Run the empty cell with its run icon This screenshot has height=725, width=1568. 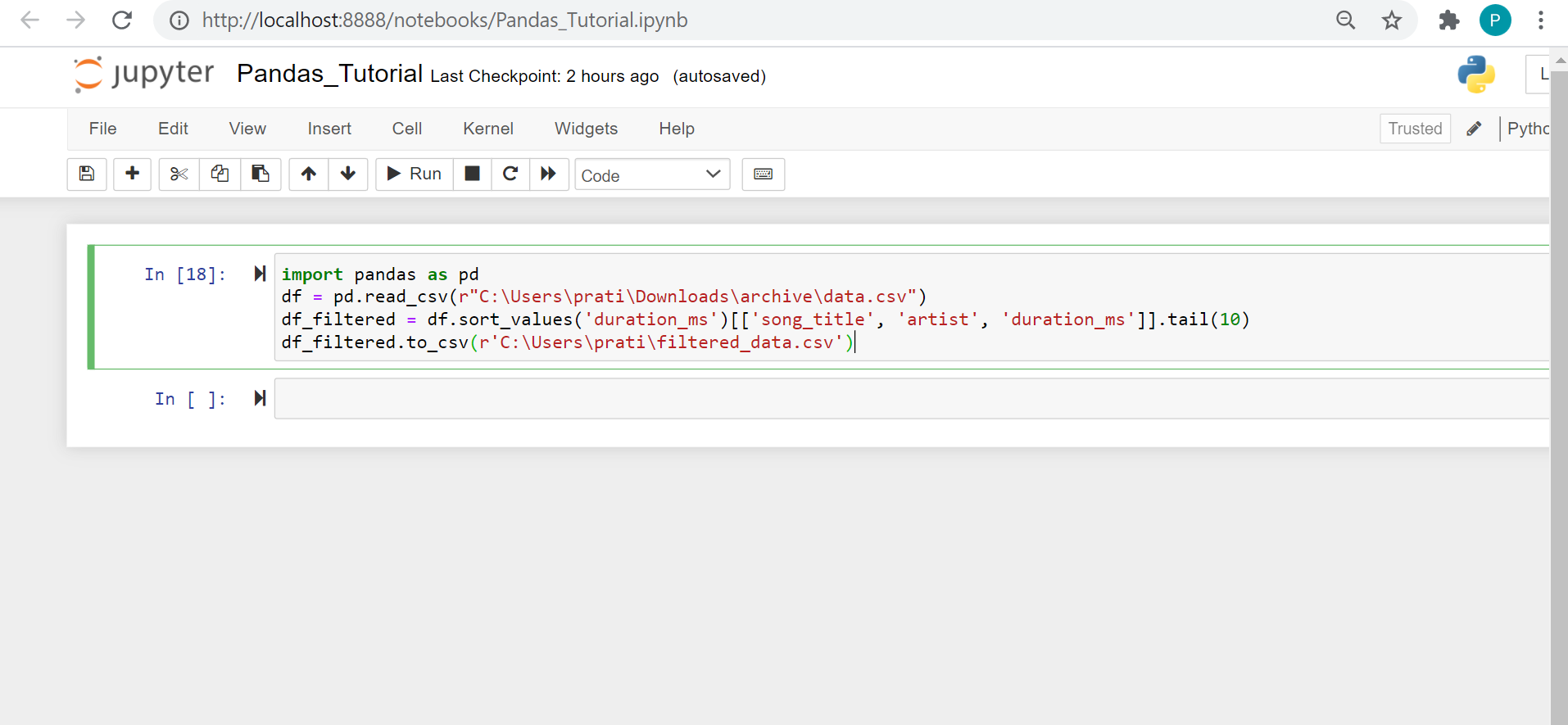[x=260, y=398]
